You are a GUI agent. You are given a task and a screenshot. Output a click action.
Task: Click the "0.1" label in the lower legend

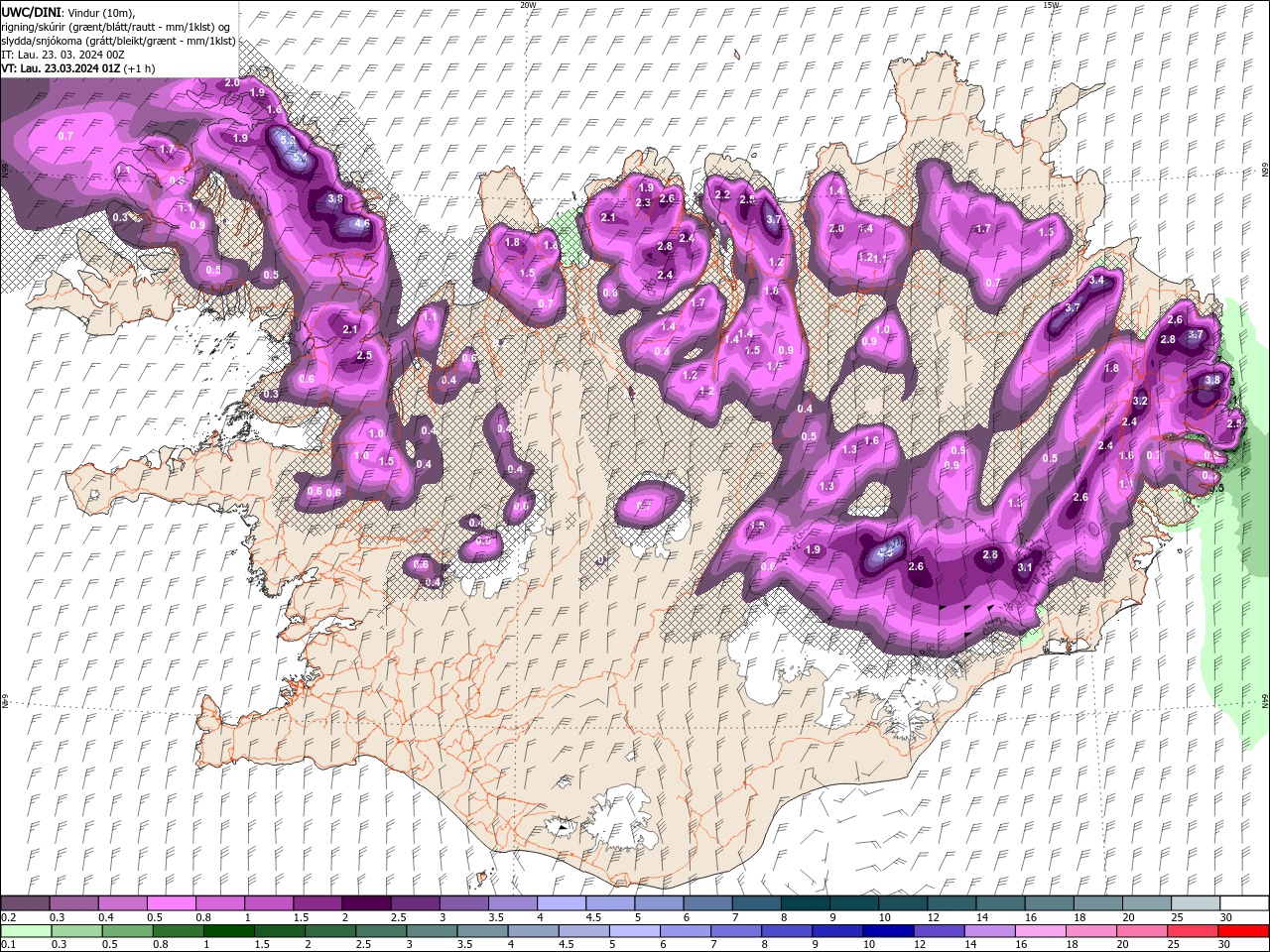6,945
